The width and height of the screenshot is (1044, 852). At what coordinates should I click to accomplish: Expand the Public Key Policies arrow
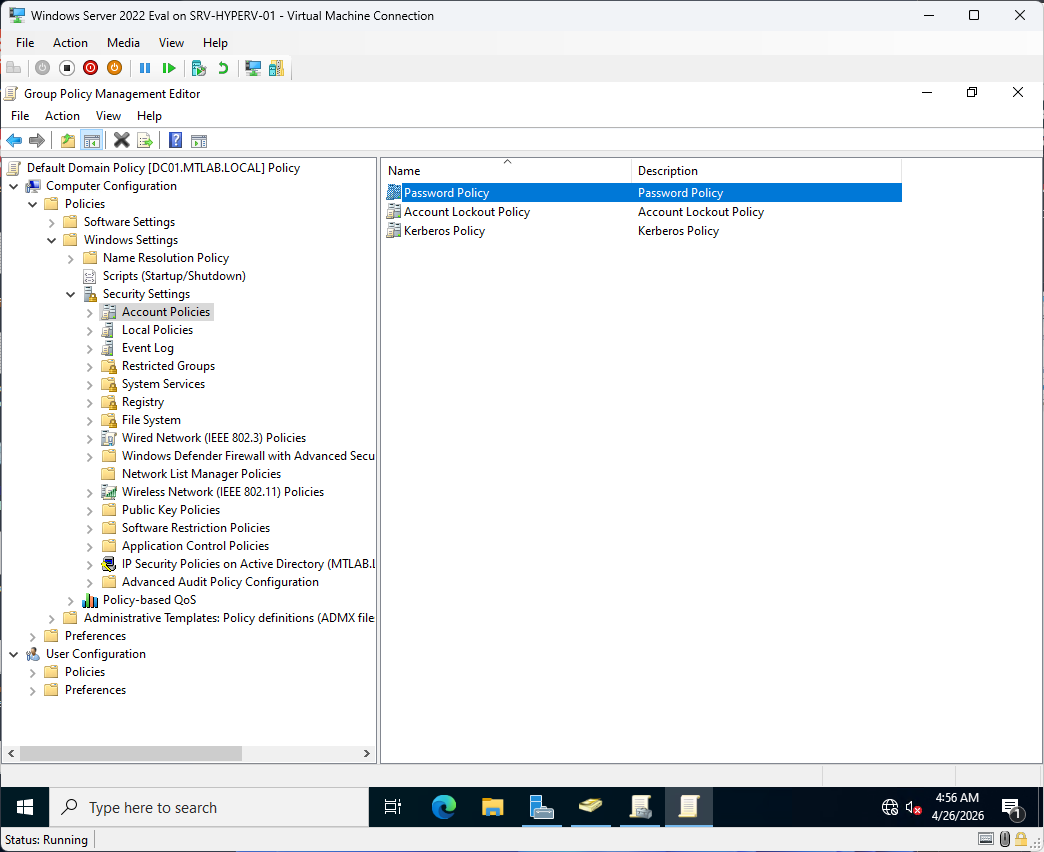89,511
